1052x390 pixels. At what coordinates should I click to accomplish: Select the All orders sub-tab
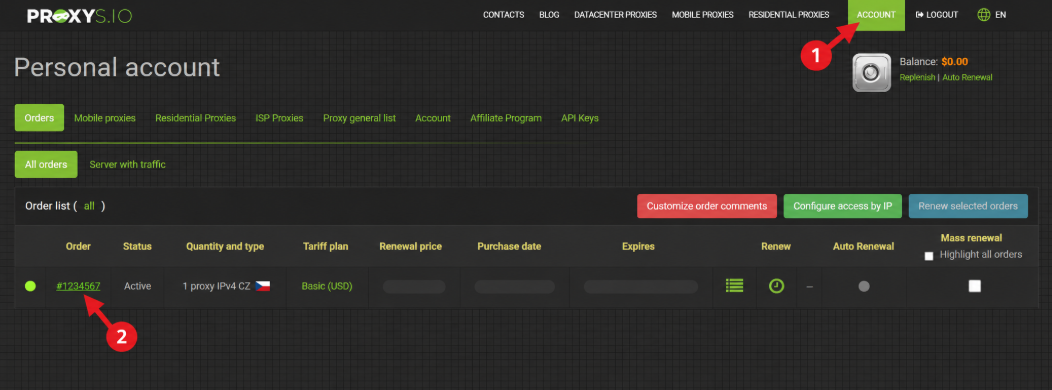pos(46,164)
